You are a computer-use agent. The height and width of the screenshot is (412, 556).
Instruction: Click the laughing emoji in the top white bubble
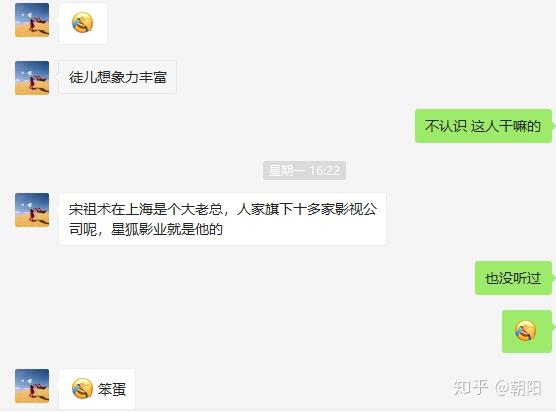(83, 23)
